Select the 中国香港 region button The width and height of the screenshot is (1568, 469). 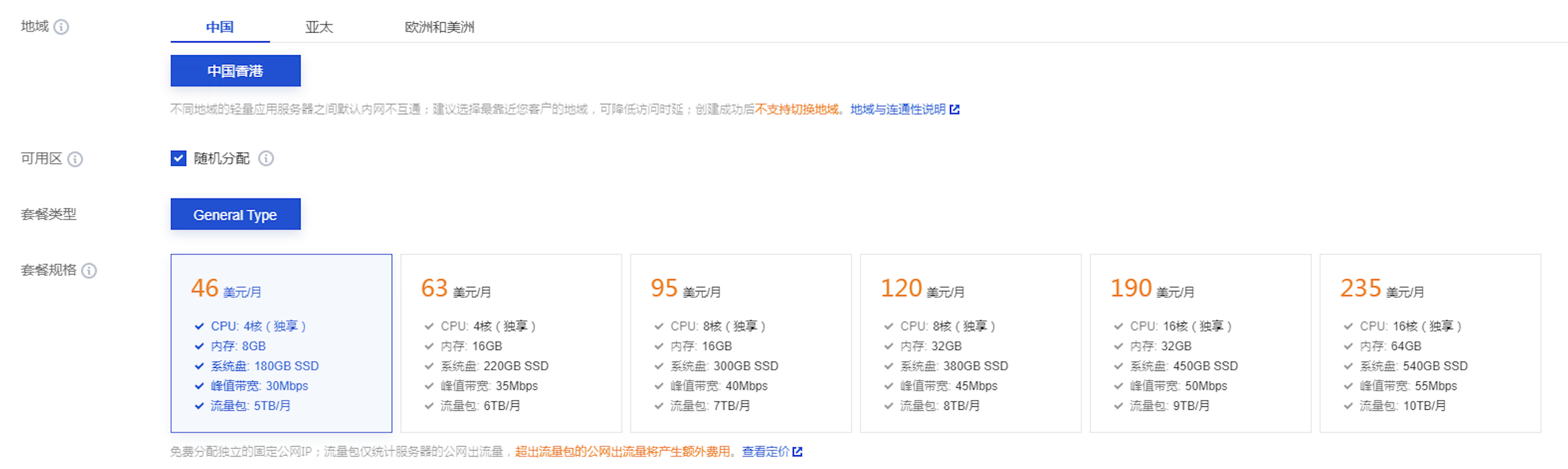[x=235, y=71]
